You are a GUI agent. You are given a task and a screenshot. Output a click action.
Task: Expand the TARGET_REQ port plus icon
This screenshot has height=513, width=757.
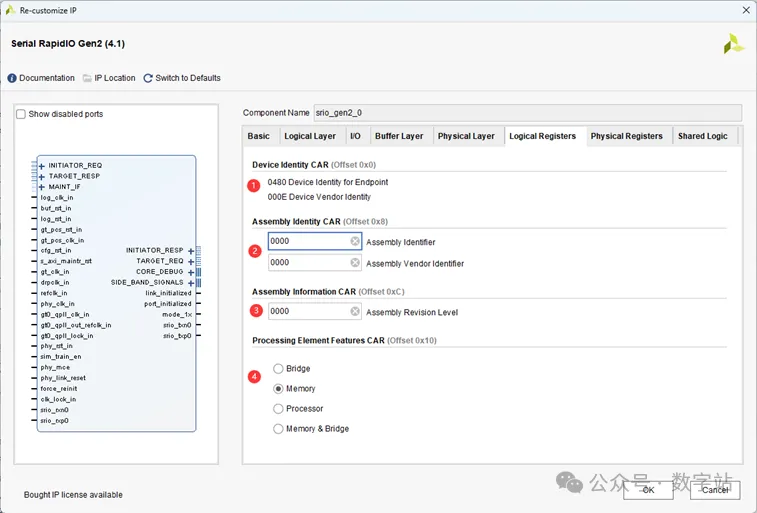pos(191,262)
